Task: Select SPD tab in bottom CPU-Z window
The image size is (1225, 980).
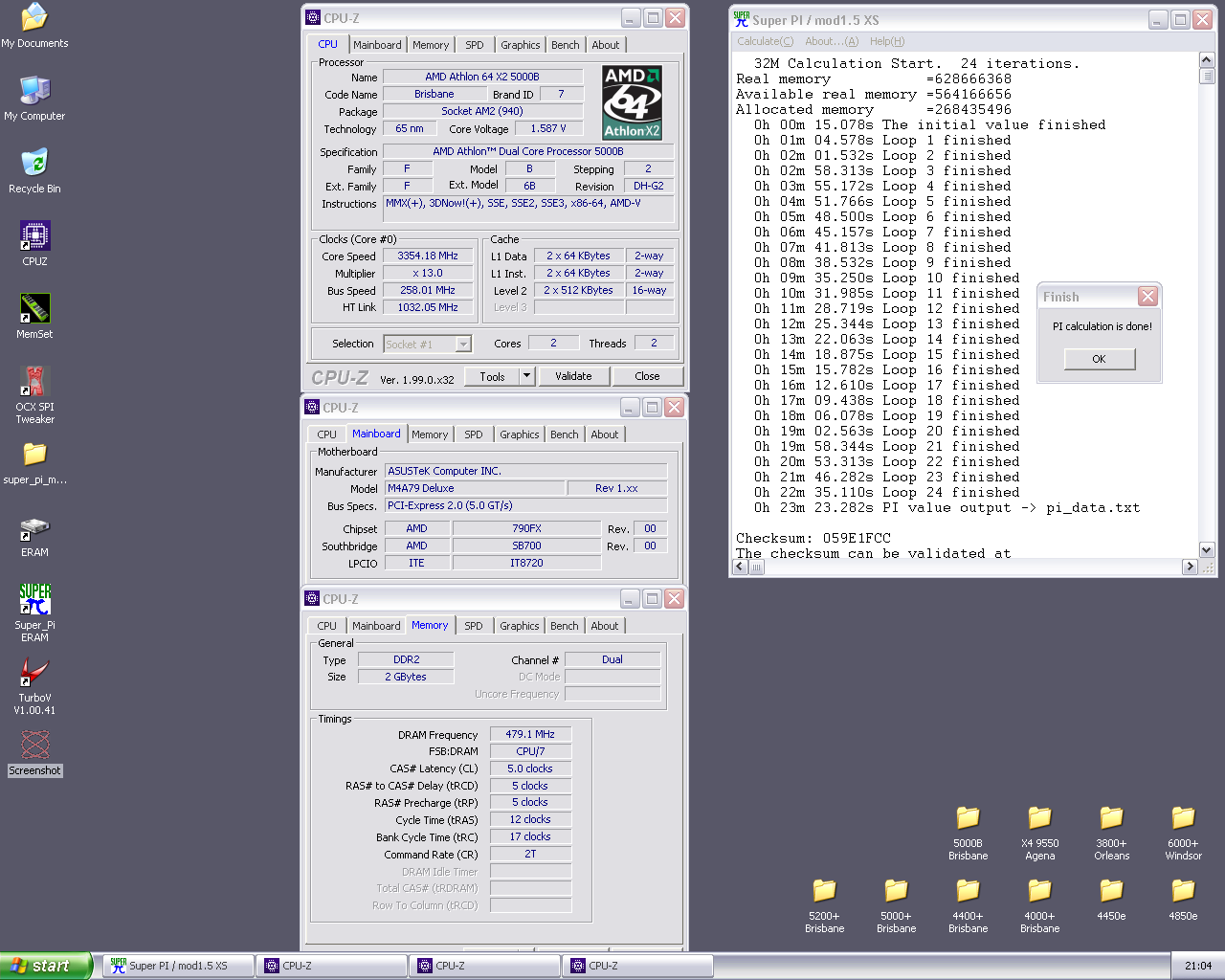Action: click(474, 626)
